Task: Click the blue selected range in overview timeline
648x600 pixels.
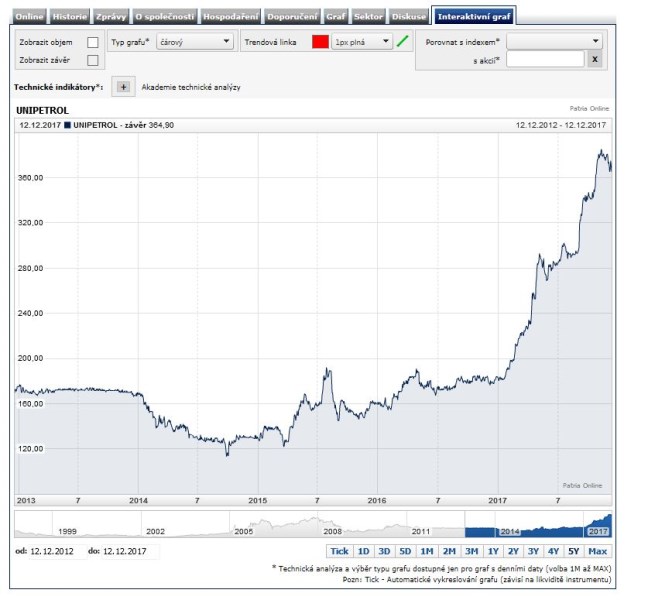Action: (537, 524)
